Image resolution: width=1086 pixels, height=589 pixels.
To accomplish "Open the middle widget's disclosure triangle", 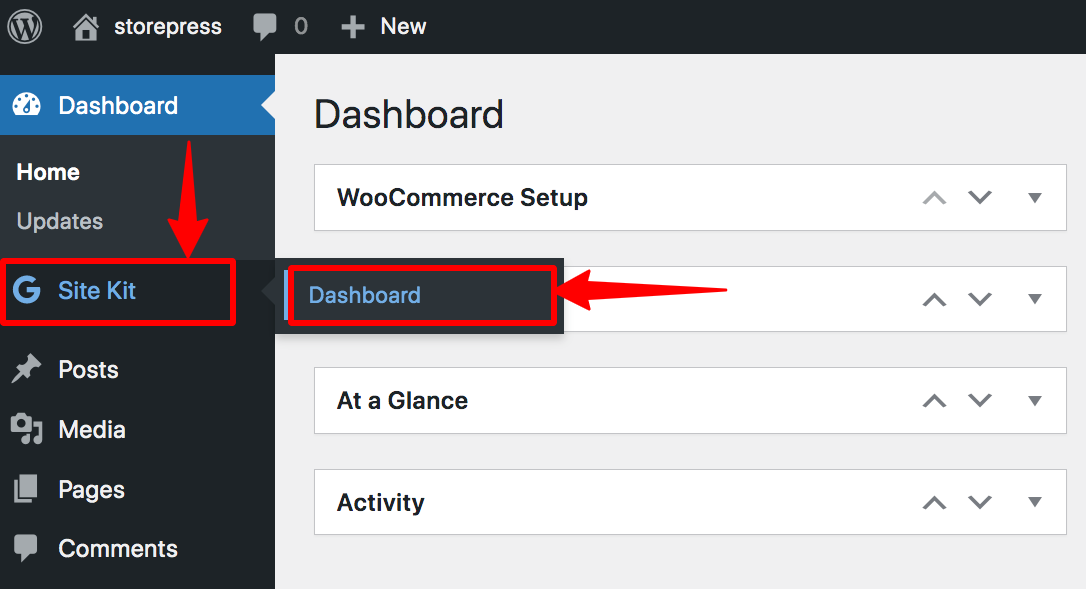I will coord(1035,299).
